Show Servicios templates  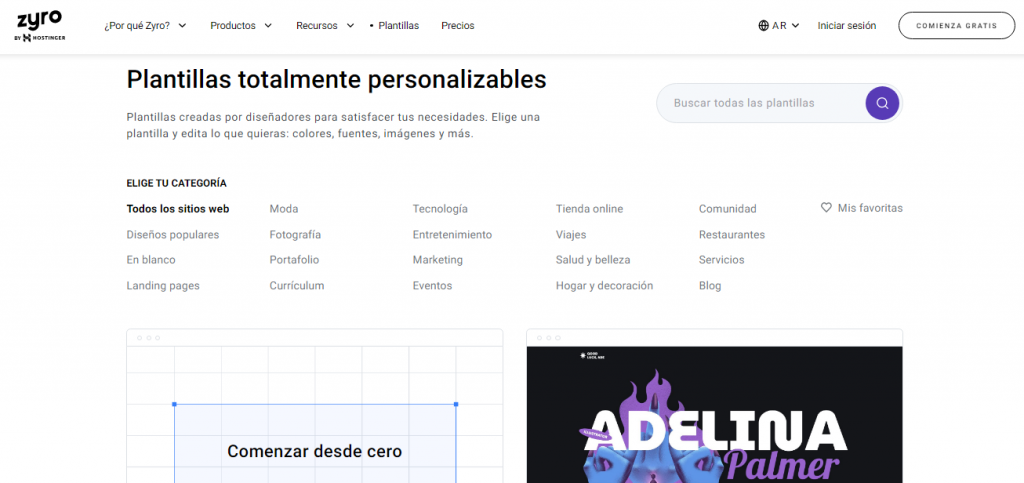click(721, 260)
